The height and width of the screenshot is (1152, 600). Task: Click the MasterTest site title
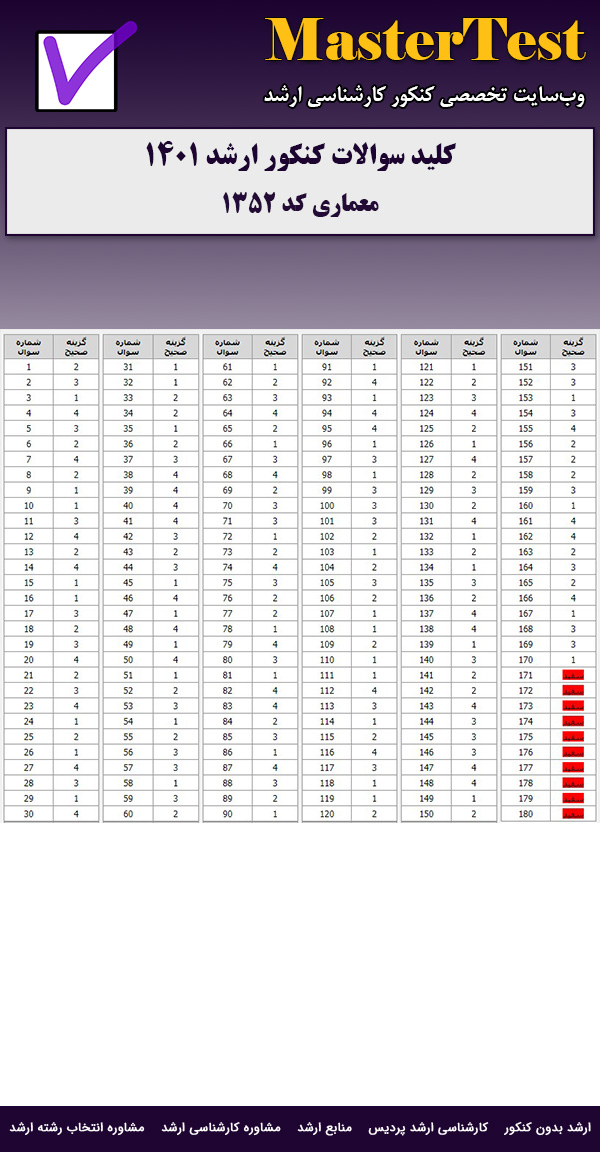click(425, 42)
